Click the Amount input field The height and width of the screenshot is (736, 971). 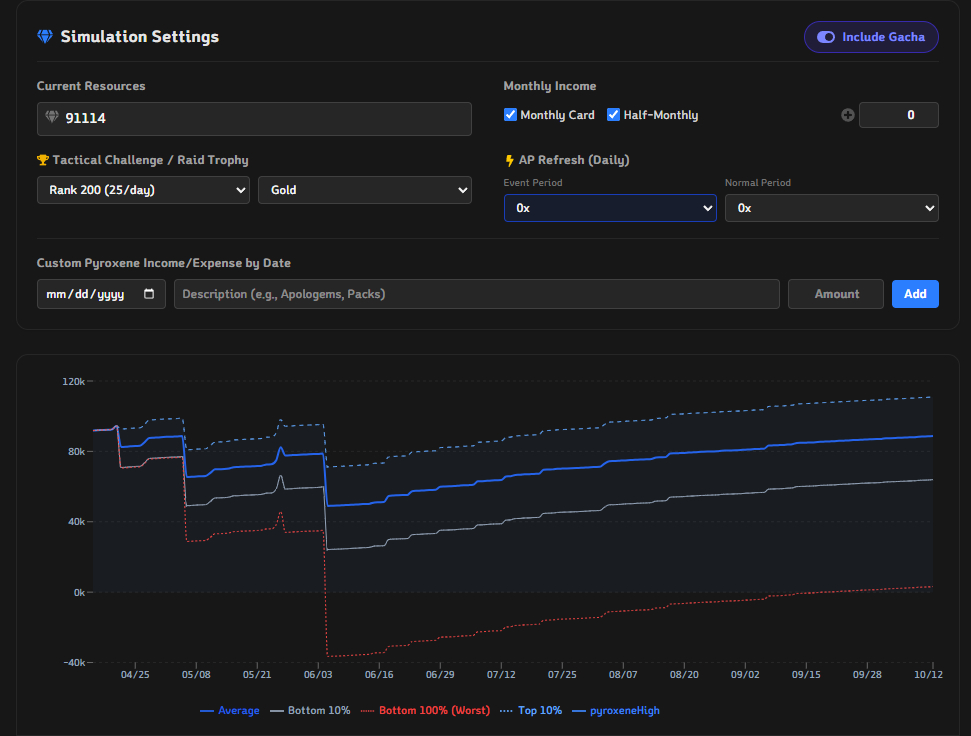point(835,294)
